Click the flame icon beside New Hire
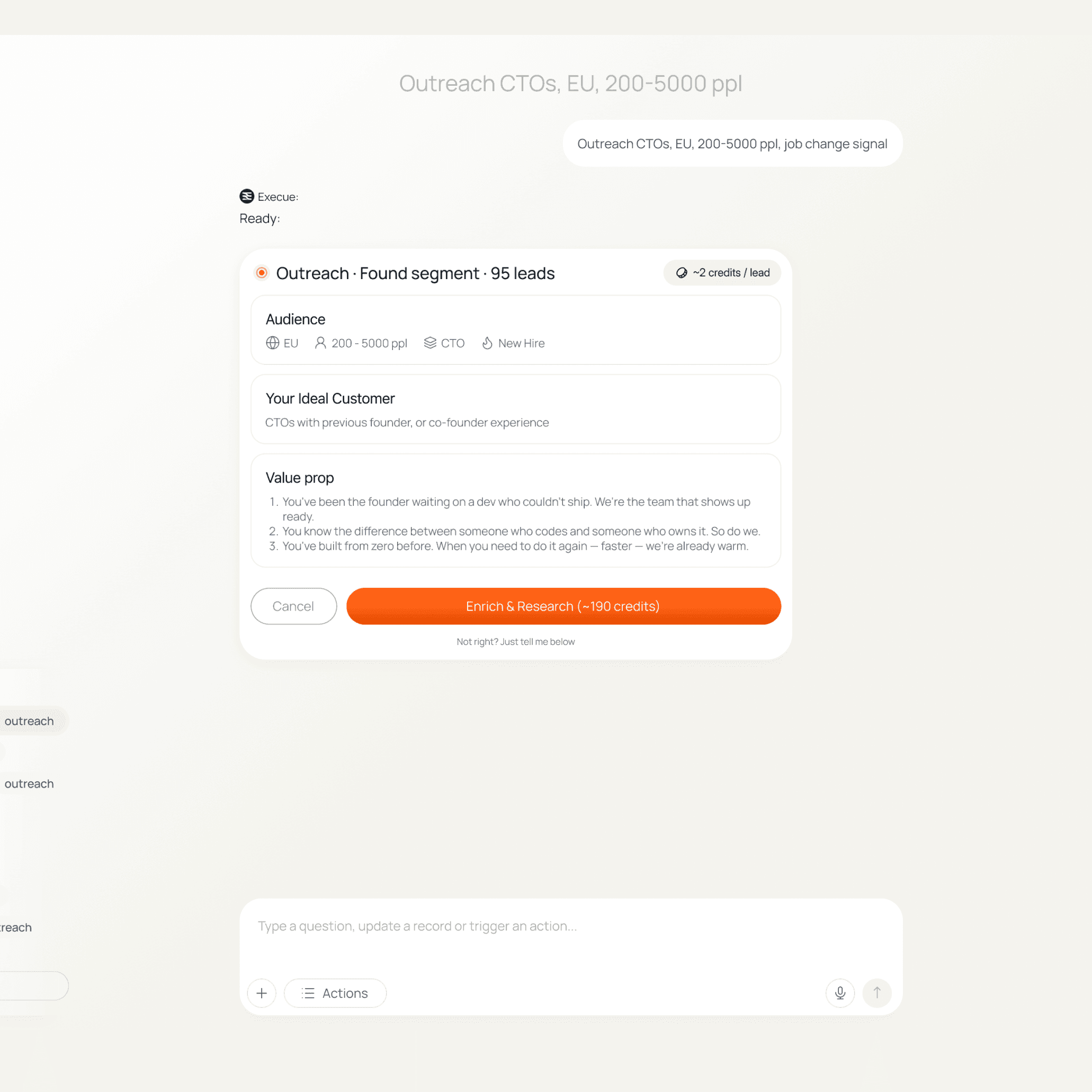 click(487, 343)
